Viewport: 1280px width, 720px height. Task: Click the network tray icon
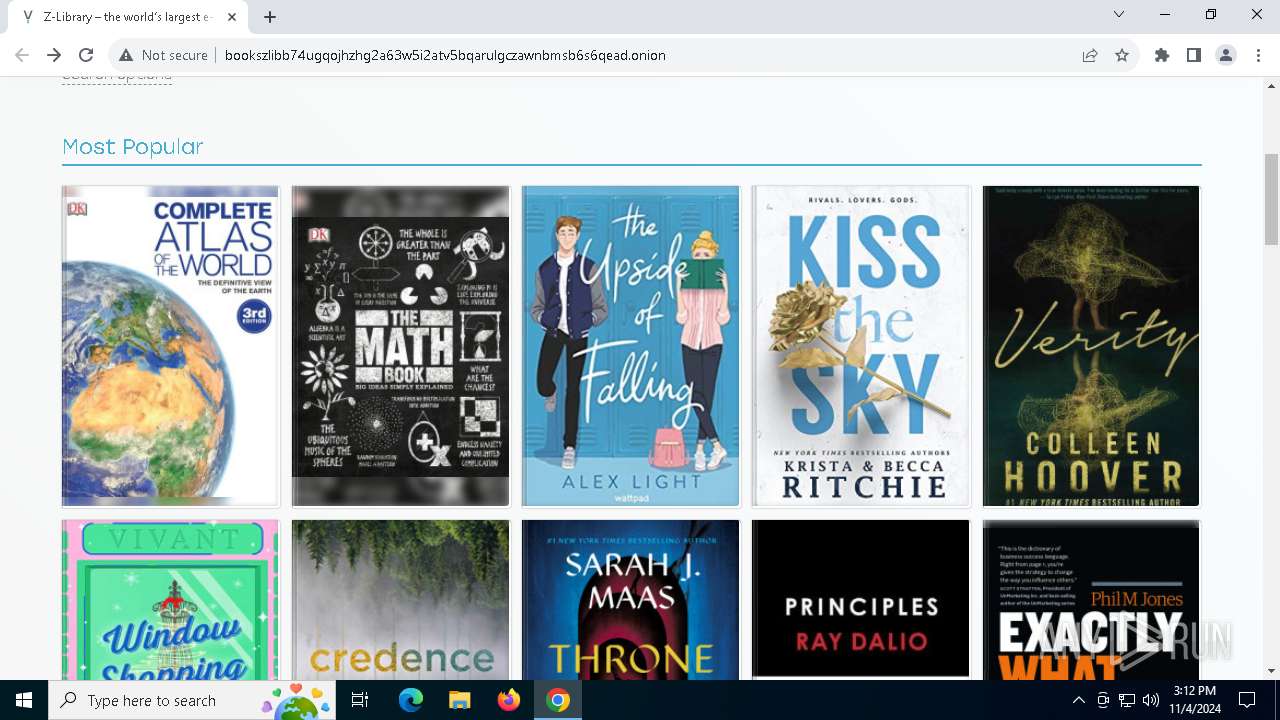click(1127, 700)
